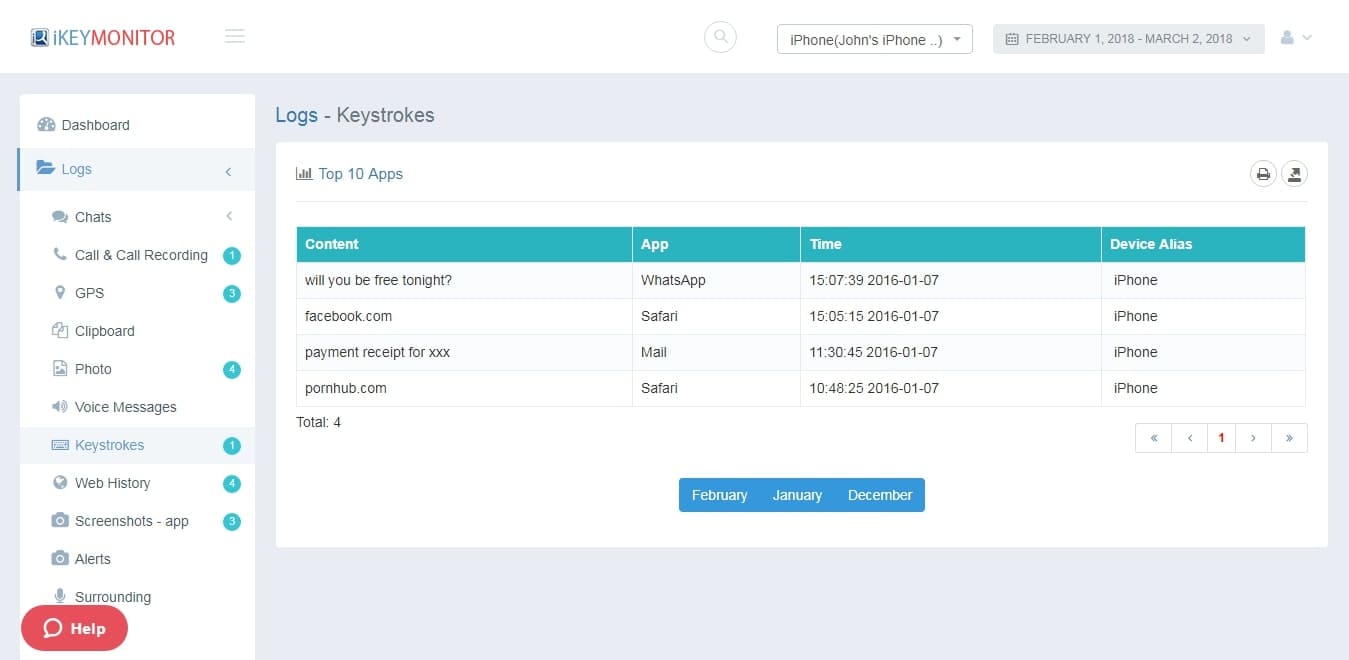Screen dimensions: 1349x660
Task: Go to next page
Action: click(x=1254, y=438)
